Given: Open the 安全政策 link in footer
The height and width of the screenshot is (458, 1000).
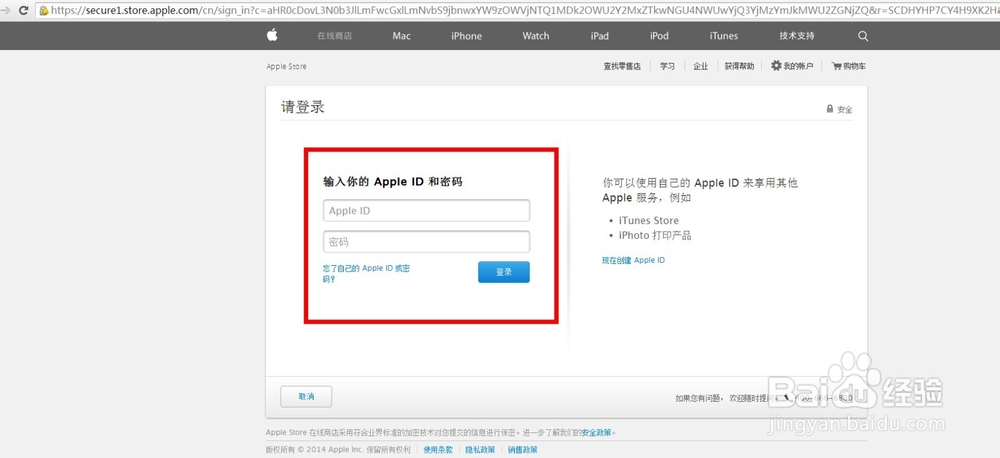Looking at the screenshot, I should click(596, 432).
